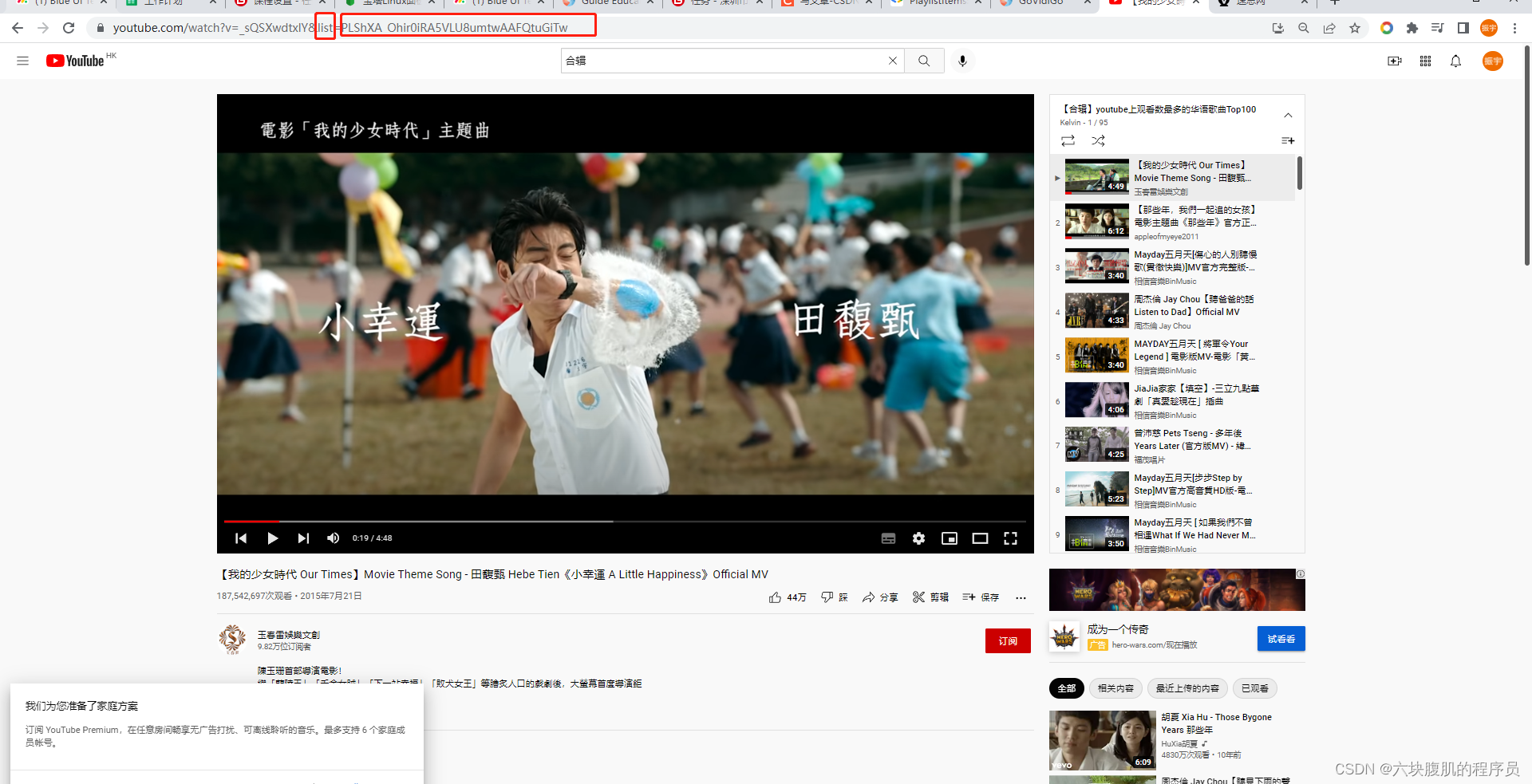This screenshot has height=784, width=1532.
Task: Open Chrome side panel
Action: pos(1463,28)
